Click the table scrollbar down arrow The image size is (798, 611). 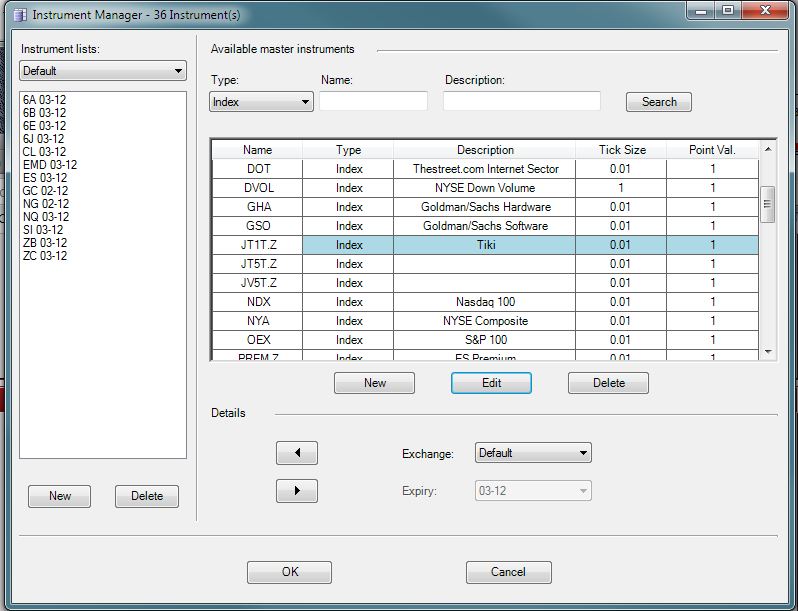768,352
